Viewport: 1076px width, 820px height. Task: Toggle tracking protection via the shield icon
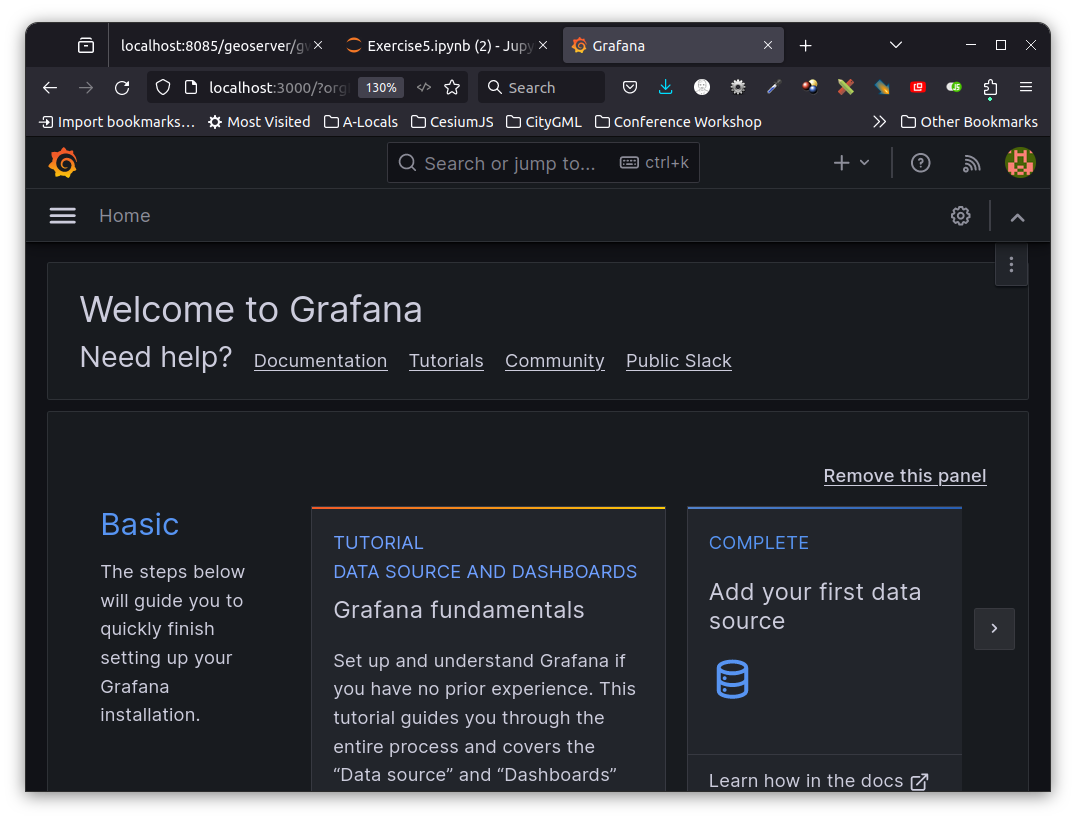pos(162,87)
